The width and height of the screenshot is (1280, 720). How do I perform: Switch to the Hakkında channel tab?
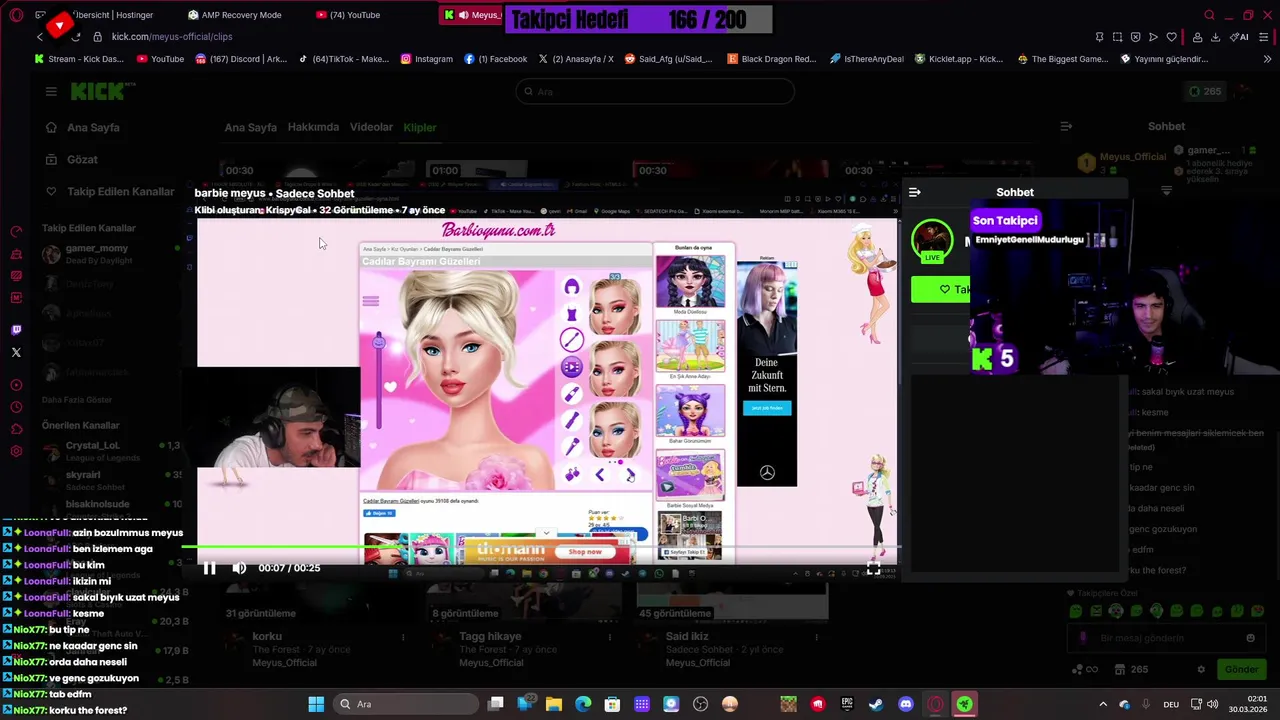[x=313, y=128]
